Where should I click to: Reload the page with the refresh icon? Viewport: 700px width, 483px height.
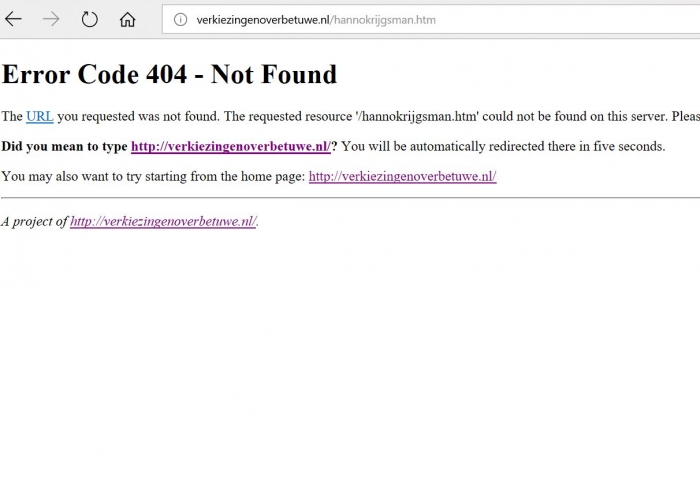(89, 19)
